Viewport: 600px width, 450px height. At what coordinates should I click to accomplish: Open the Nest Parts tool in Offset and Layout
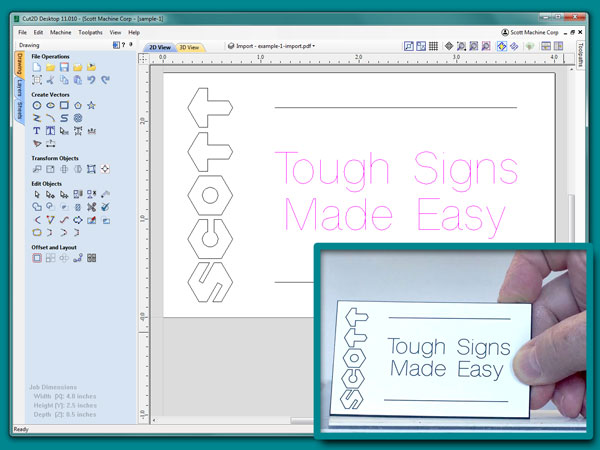click(x=91, y=258)
